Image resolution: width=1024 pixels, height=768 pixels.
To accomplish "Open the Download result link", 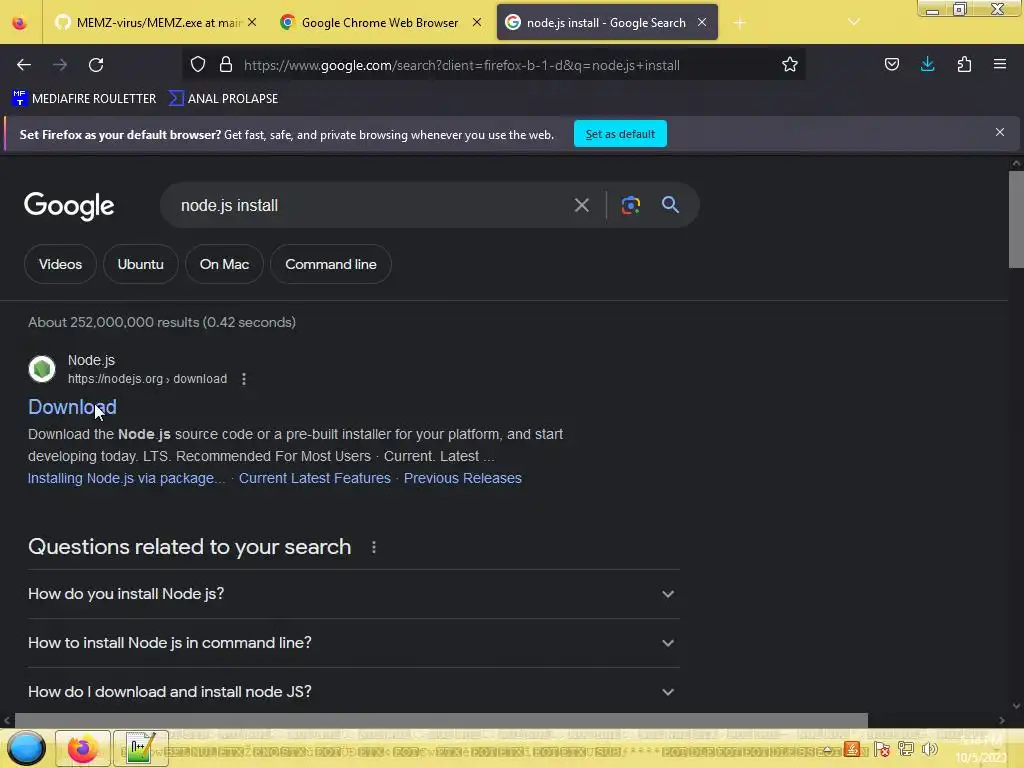I will click(72, 407).
